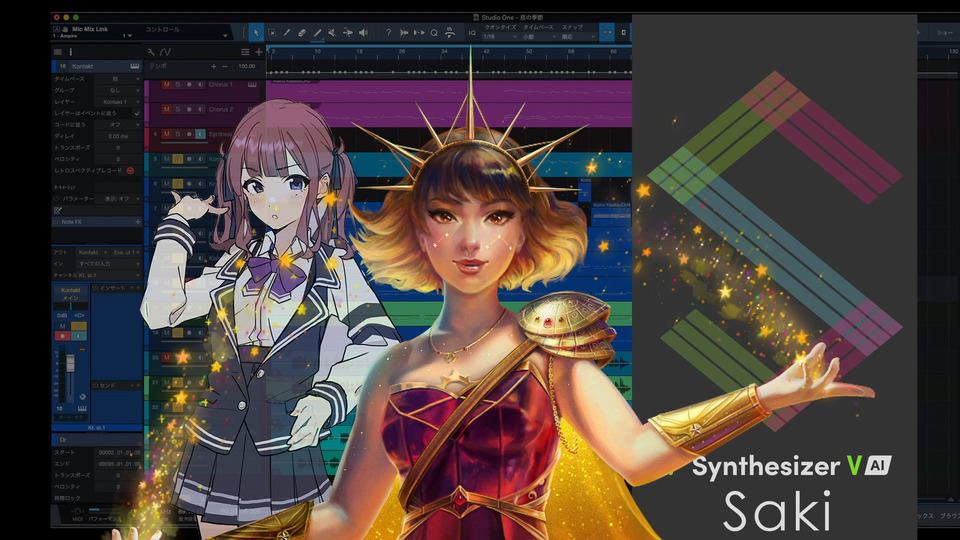Image resolution: width=960 pixels, height=540 pixels.
Task: Toggle Note FX power button
Action: (56, 222)
